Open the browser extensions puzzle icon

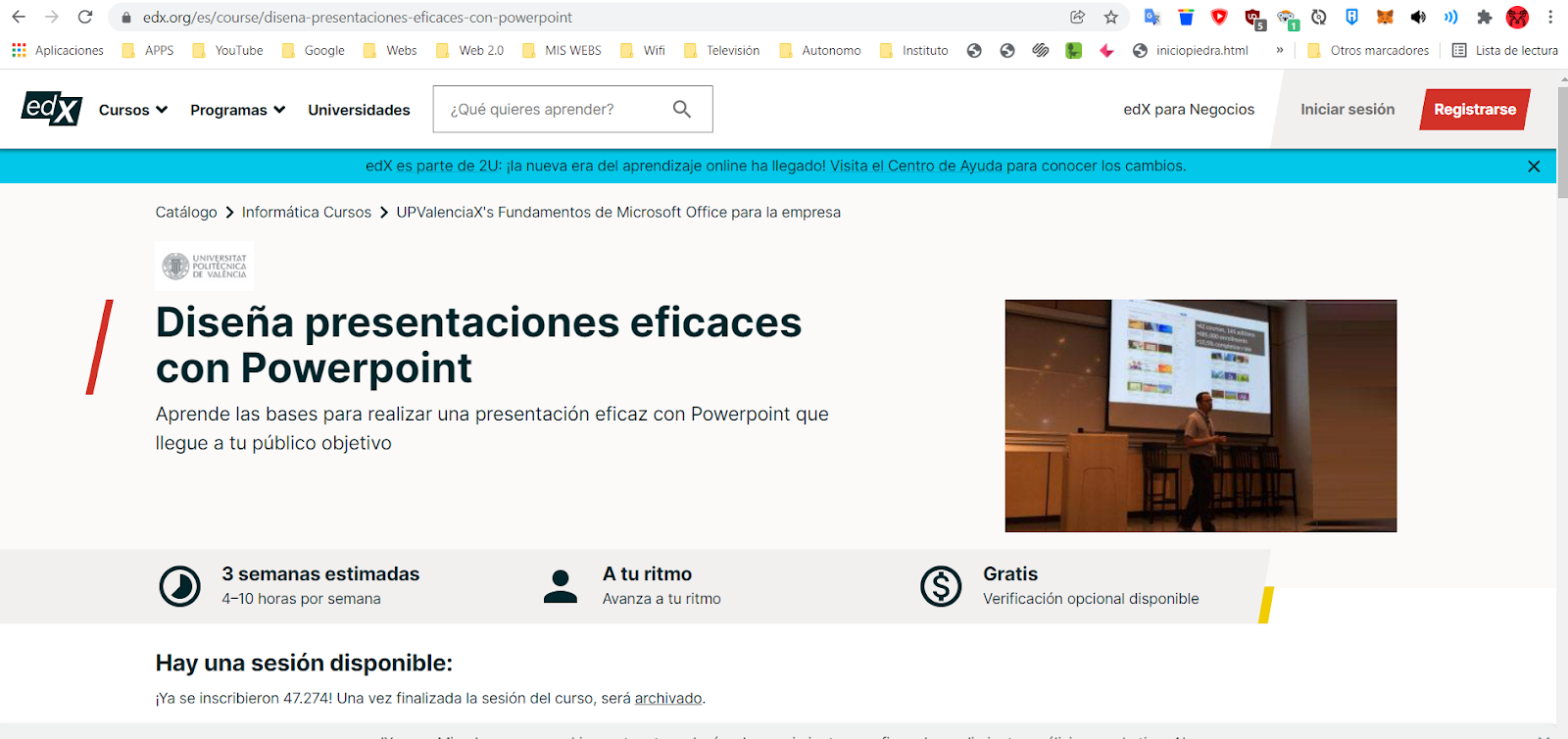point(1484,17)
